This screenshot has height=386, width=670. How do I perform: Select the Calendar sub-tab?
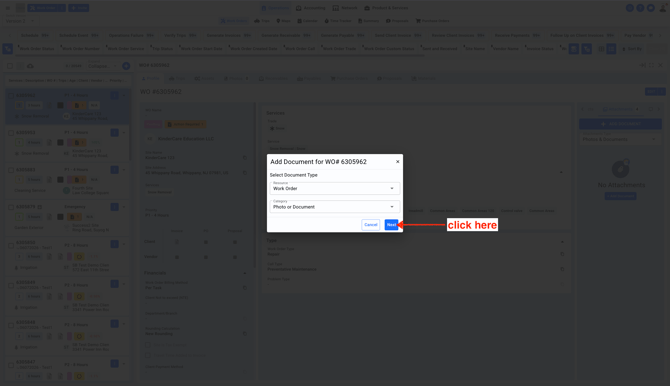(307, 21)
